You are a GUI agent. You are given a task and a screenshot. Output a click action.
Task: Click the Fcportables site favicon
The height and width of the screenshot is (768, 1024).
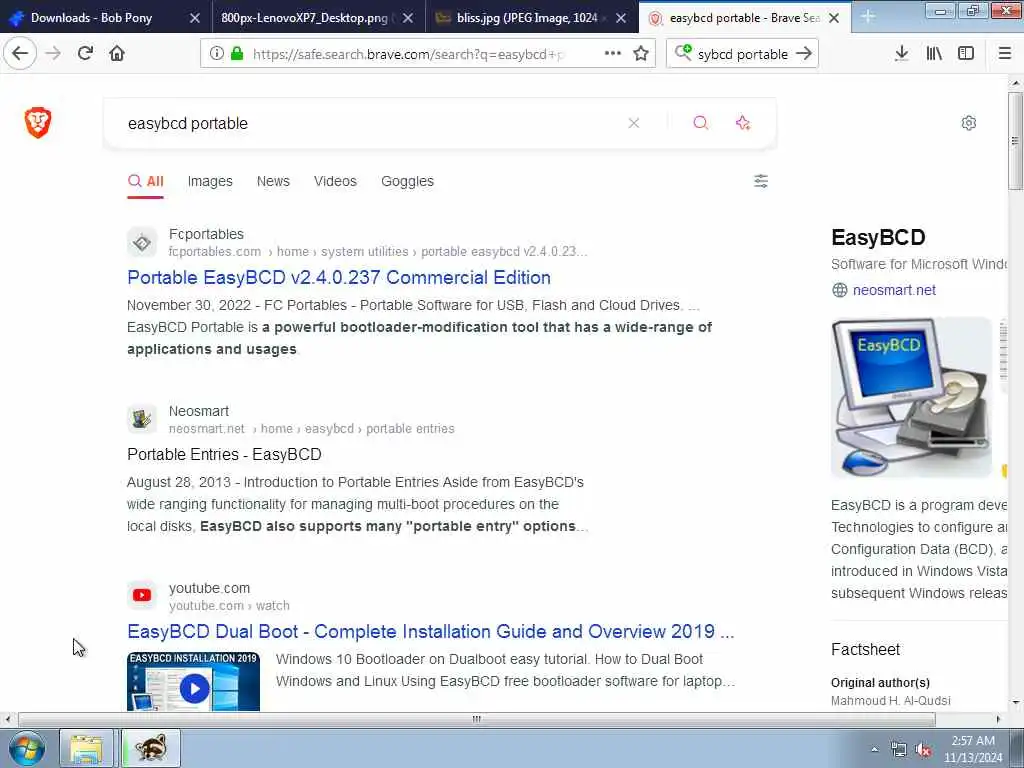pos(142,243)
